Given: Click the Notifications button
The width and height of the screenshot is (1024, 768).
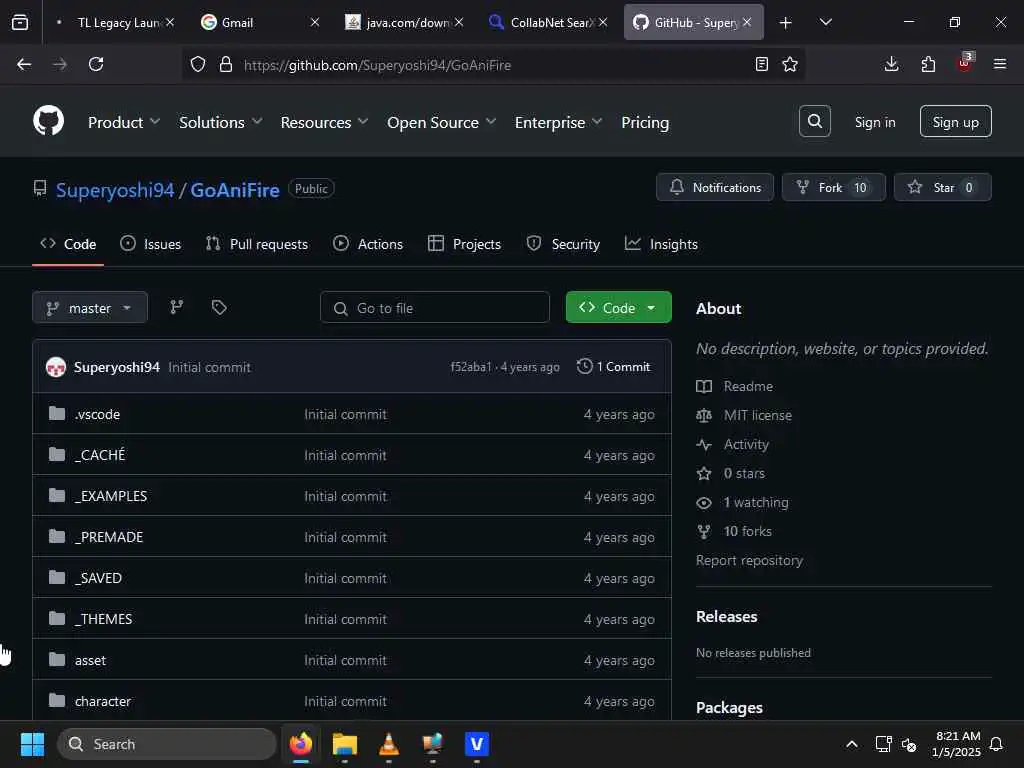Looking at the screenshot, I should pos(715,187).
